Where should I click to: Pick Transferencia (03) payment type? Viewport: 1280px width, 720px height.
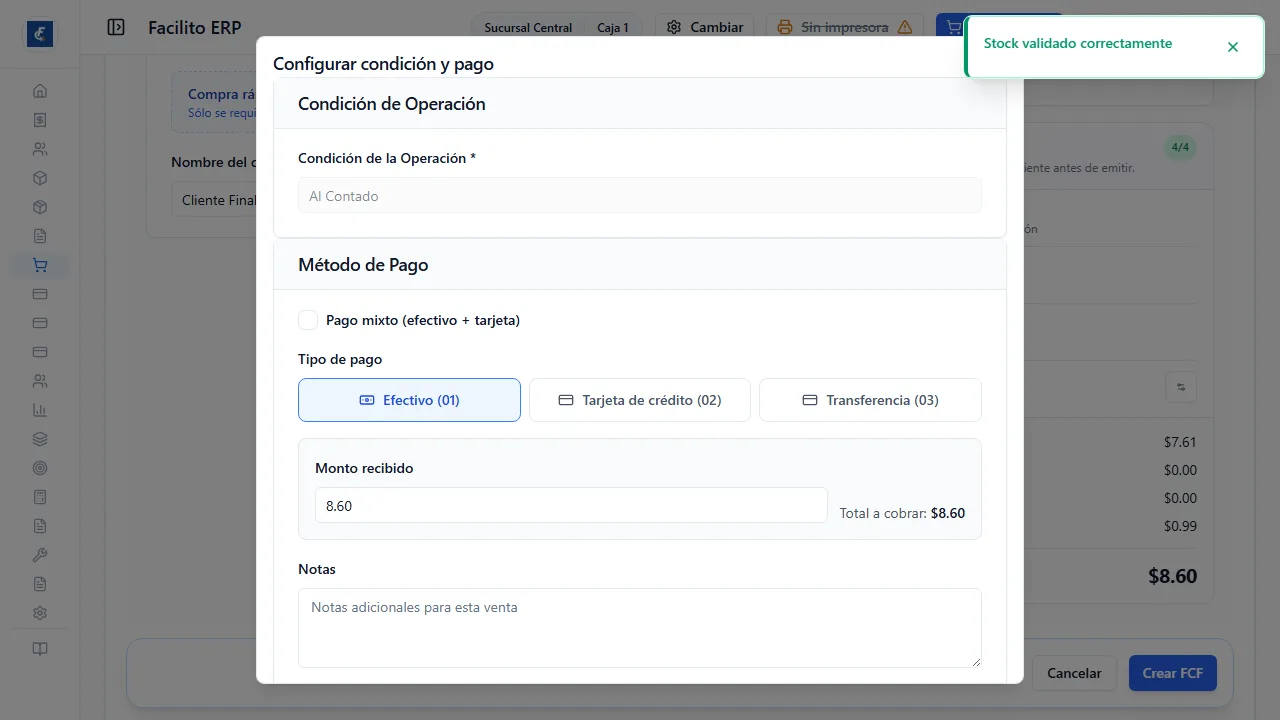(x=870, y=400)
